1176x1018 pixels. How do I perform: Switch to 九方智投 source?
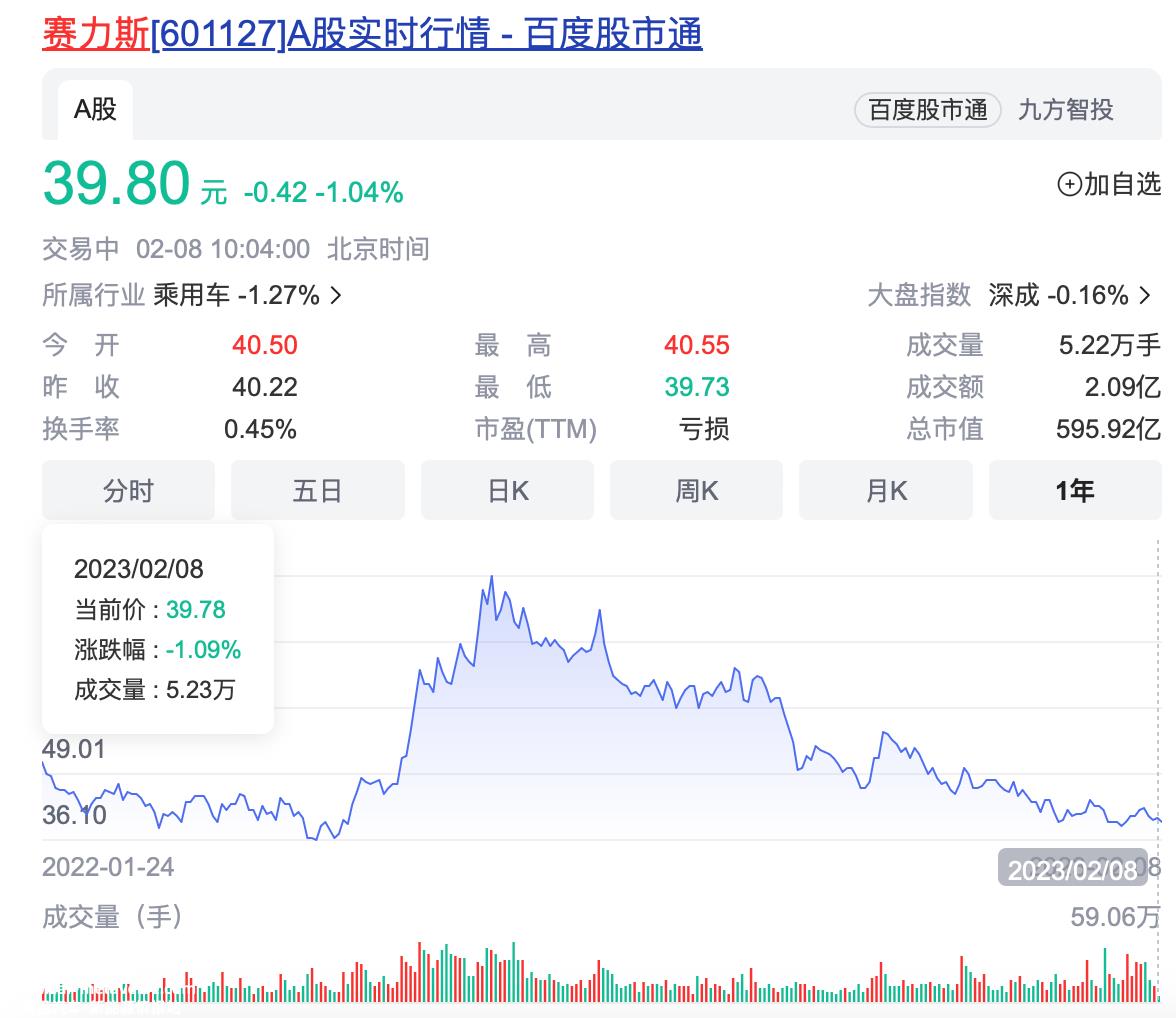1065,110
